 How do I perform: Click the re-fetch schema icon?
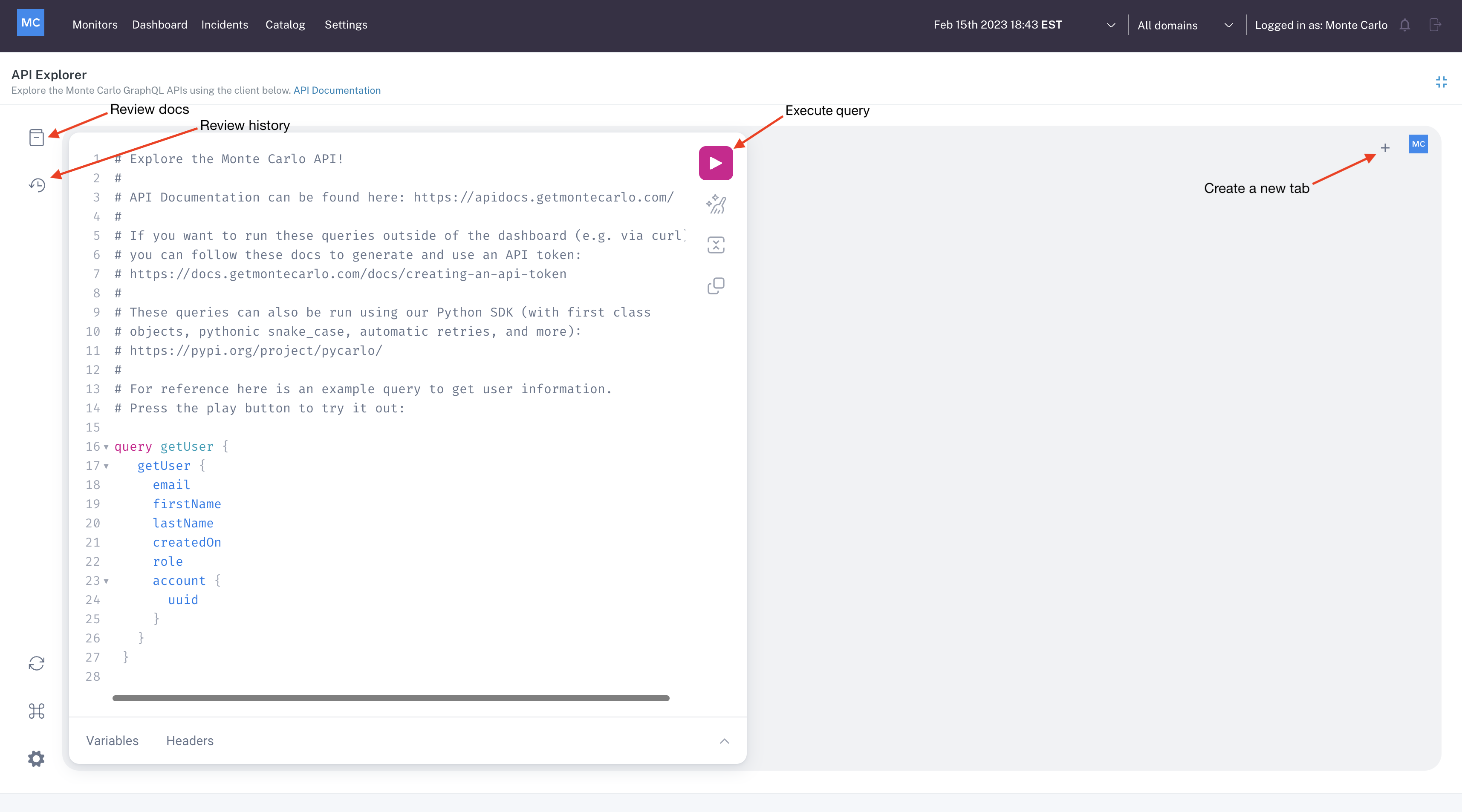(x=36, y=663)
